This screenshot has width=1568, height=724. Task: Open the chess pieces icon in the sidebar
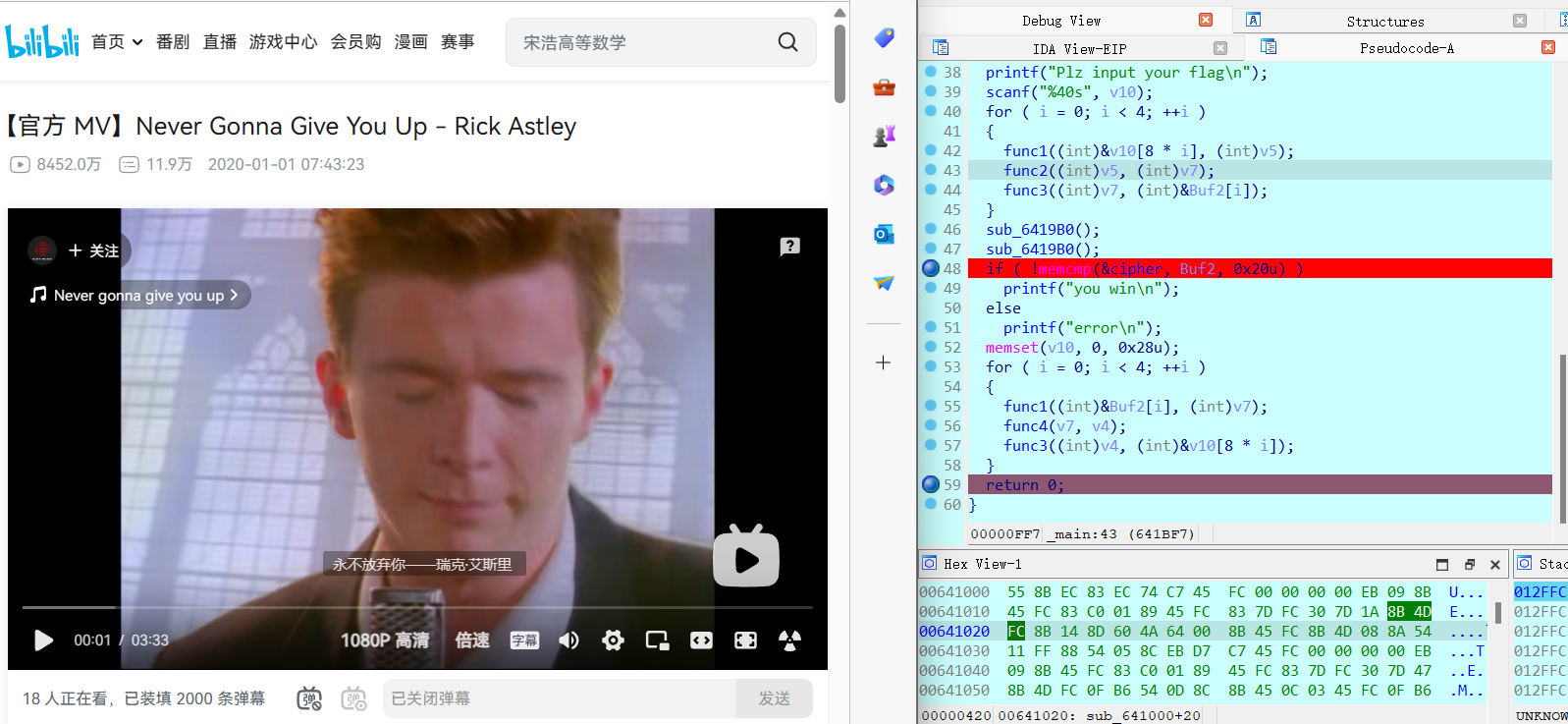tap(884, 136)
